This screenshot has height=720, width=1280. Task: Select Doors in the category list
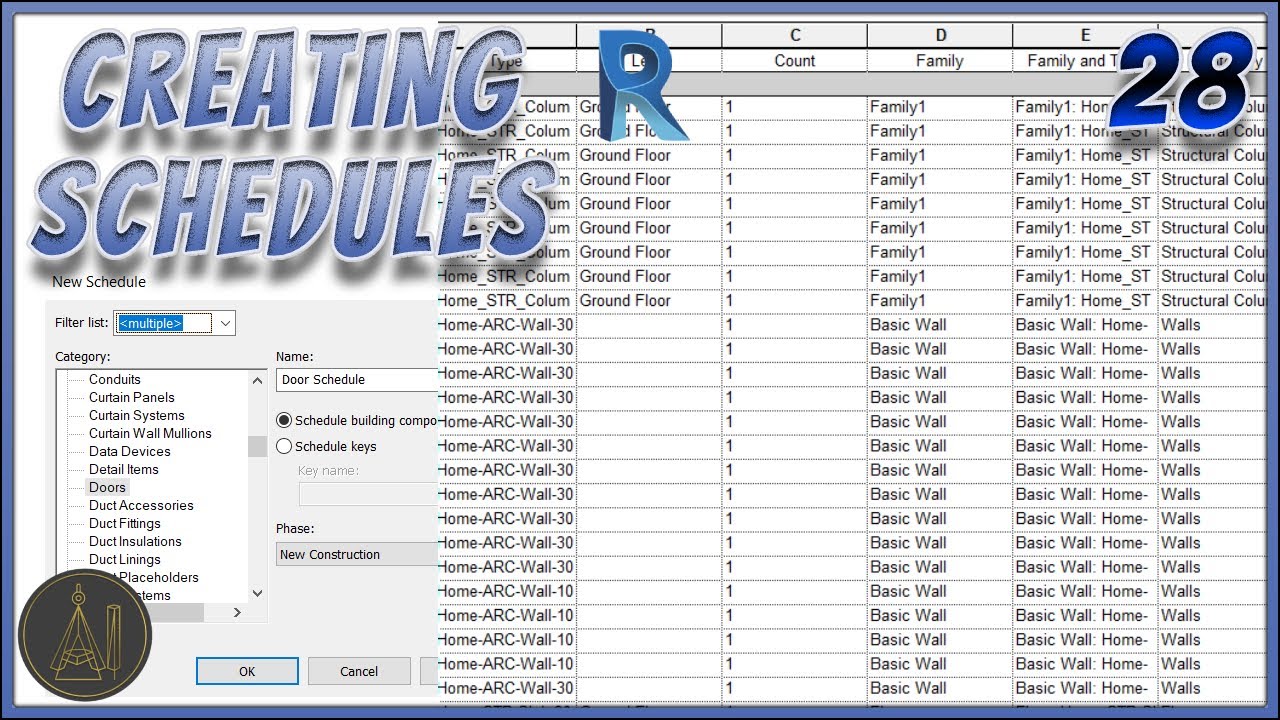tap(107, 488)
